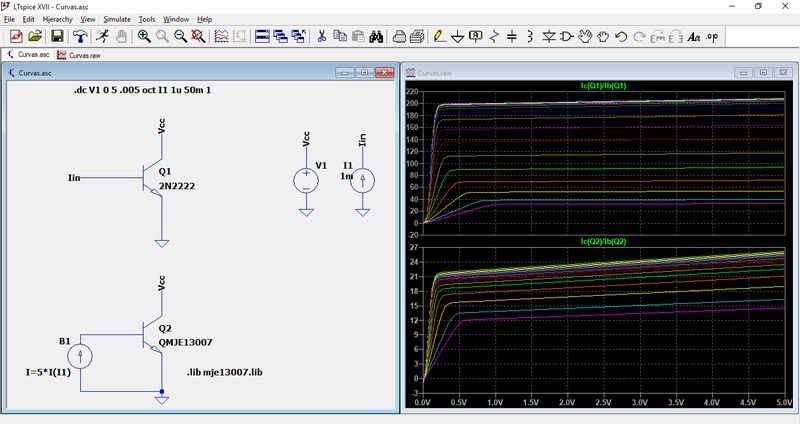Open the Hierarchy menu
The width and height of the screenshot is (800, 424).
pyautogui.click(x=58, y=19)
